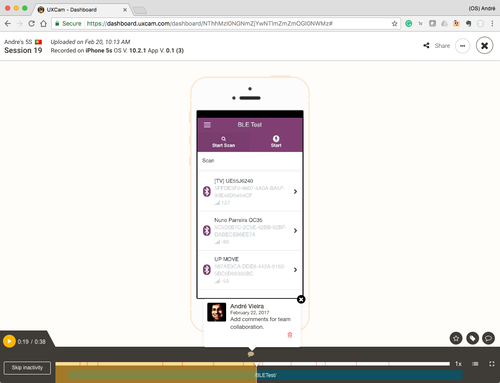Viewport: 500px width, 383px height.
Task: Reload the browser page
Action: 31,24
